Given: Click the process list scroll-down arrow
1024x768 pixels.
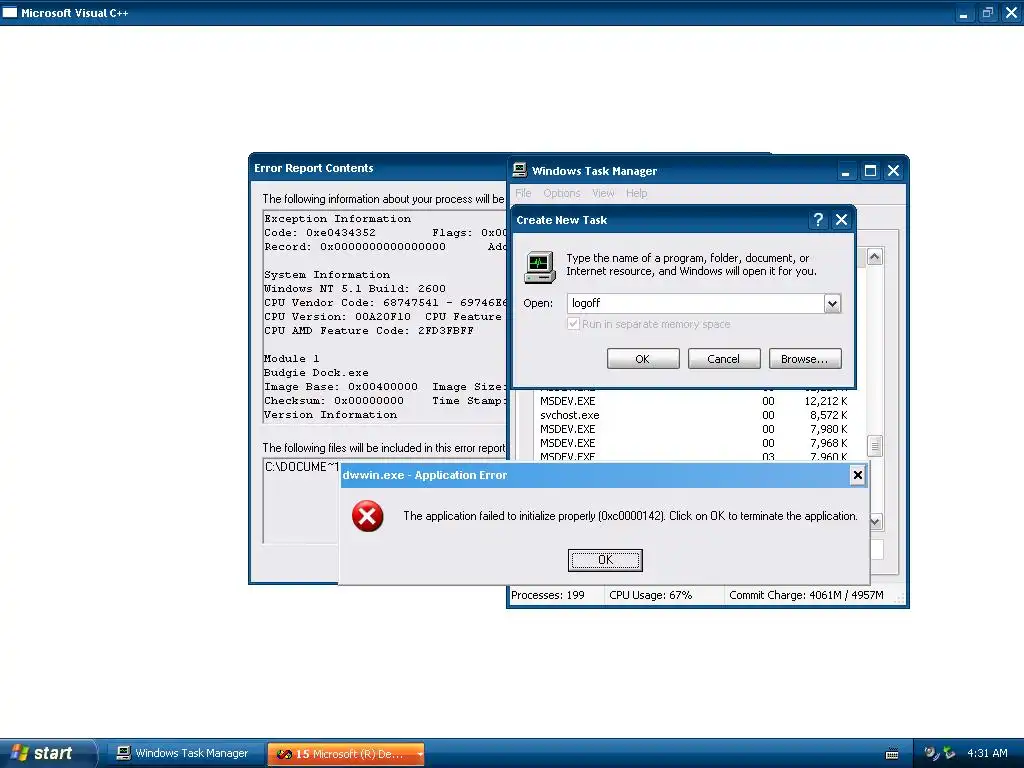Looking at the screenshot, I should click(x=875, y=521).
